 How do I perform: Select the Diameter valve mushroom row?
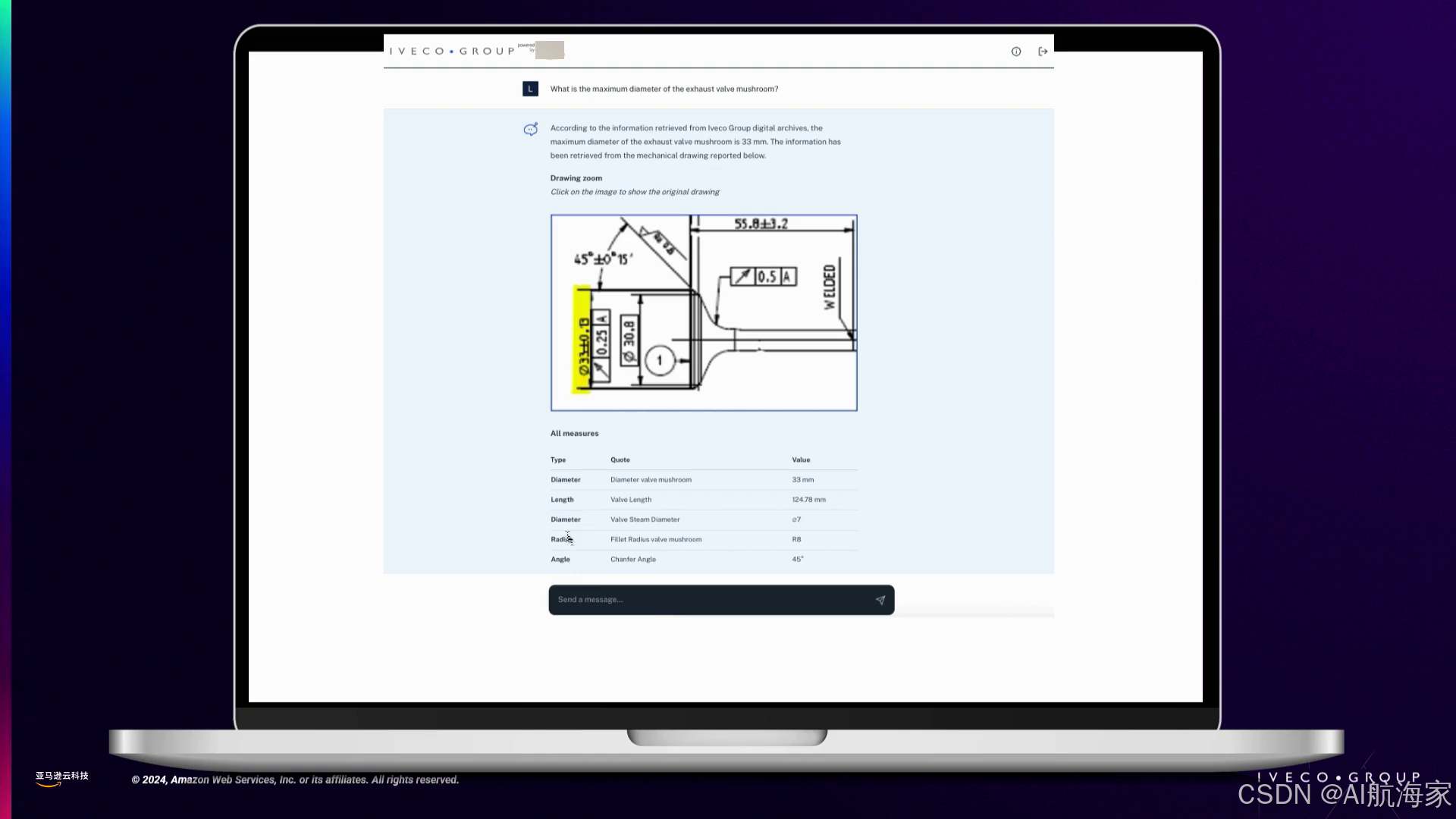[x=651, y=480]
